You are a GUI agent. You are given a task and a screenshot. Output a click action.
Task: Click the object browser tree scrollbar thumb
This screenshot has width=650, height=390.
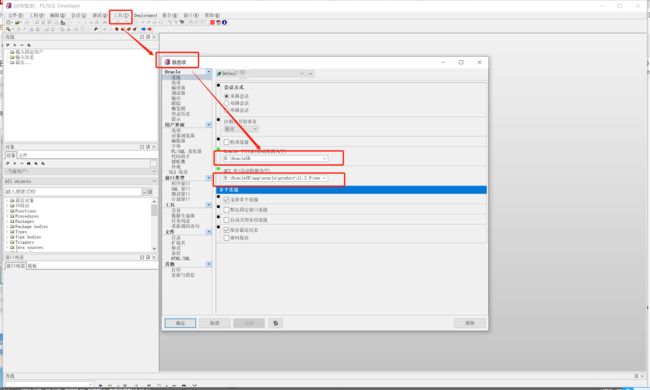(x=154, y=210)
